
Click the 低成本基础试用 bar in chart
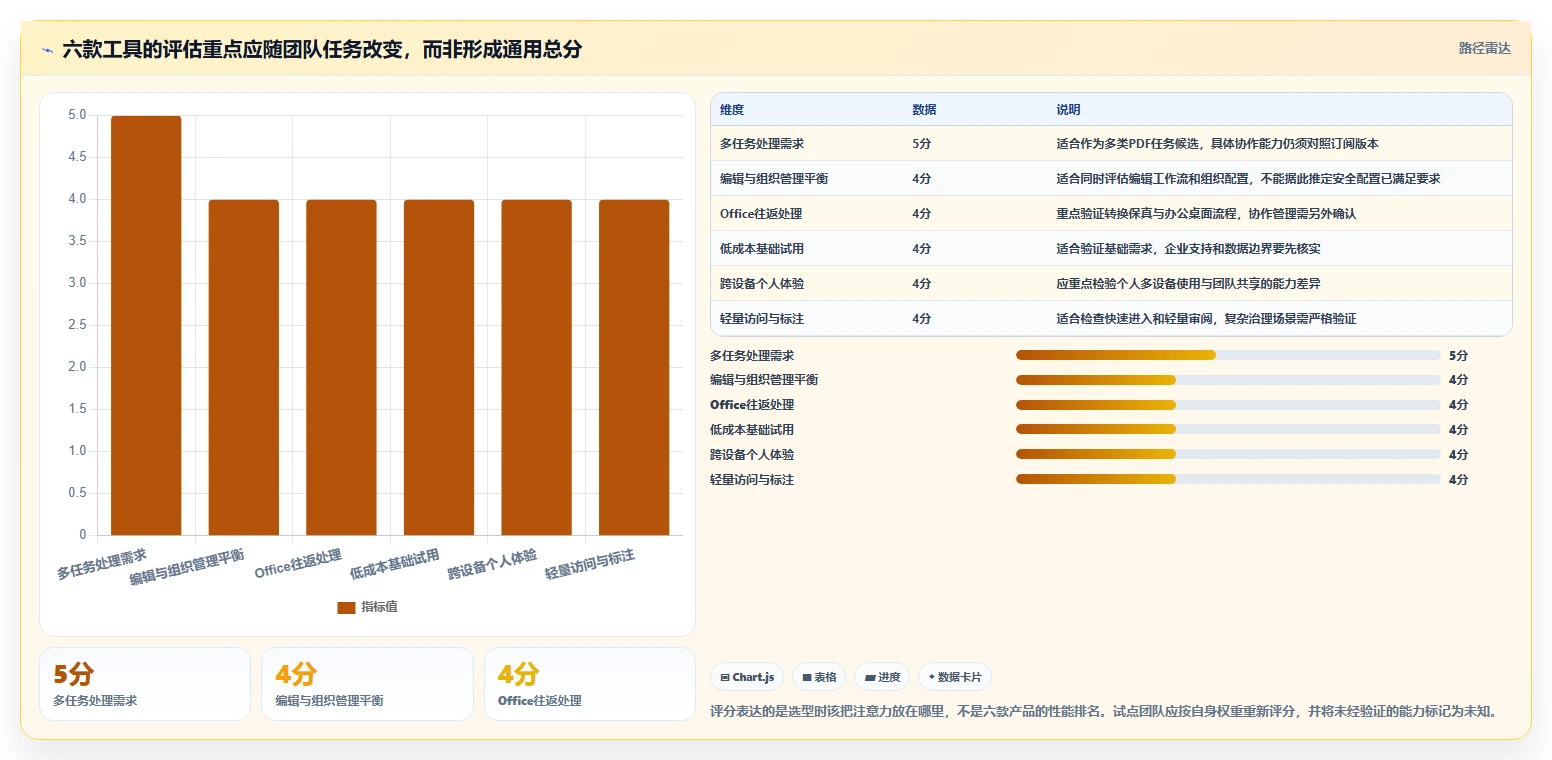pyautogui.click(x=439, y=367)
